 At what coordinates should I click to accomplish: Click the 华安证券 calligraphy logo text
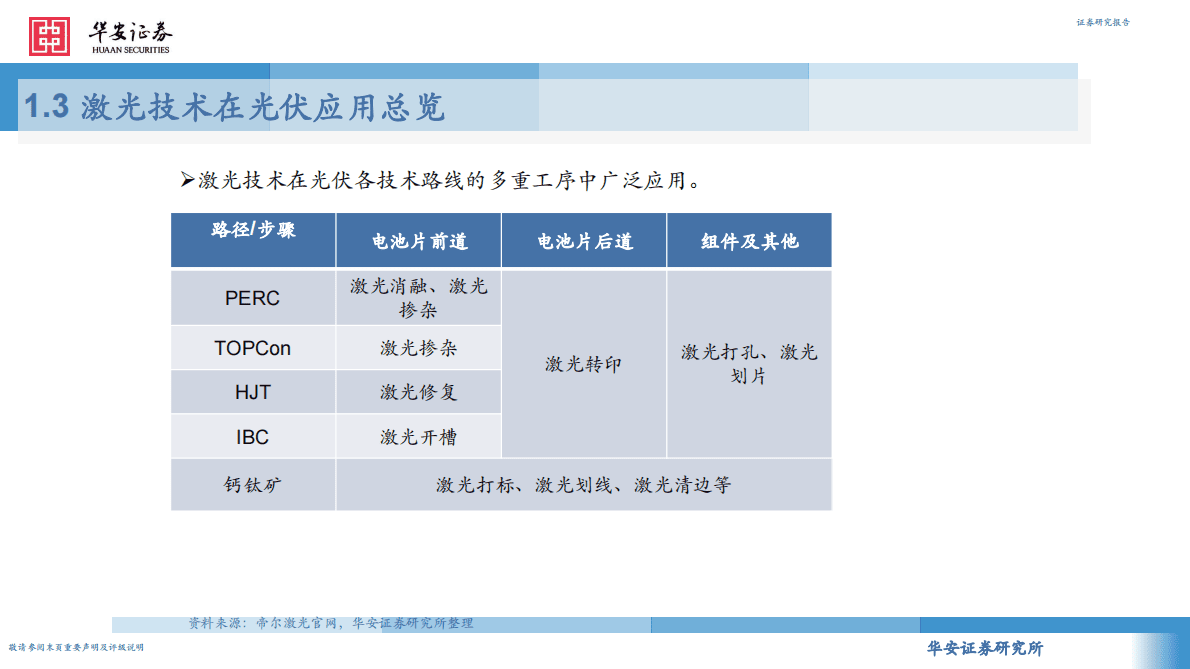tap(132, 30)
